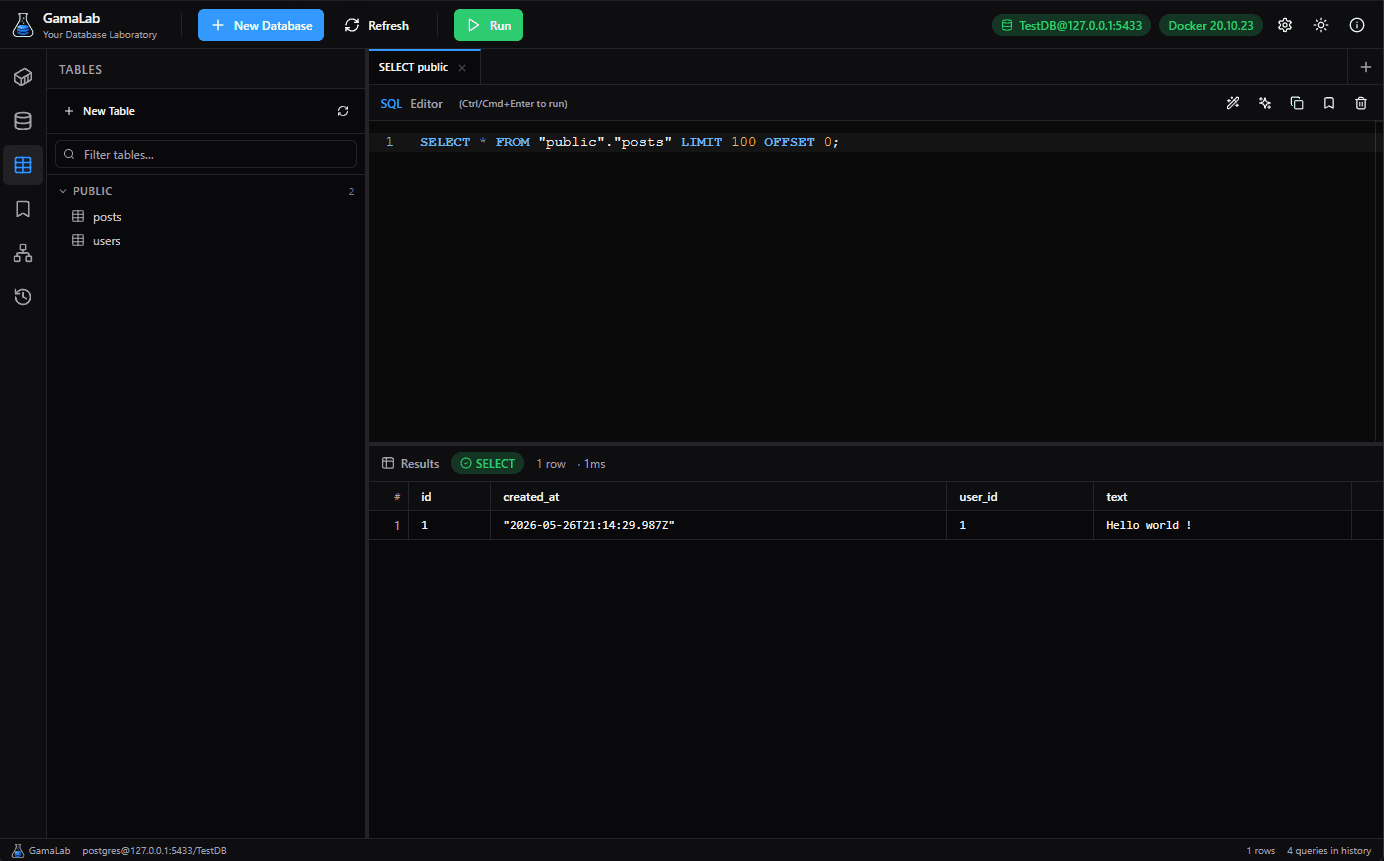Click the TABLES panel heading
This screenshot has width=1384, height=861.
81,70
